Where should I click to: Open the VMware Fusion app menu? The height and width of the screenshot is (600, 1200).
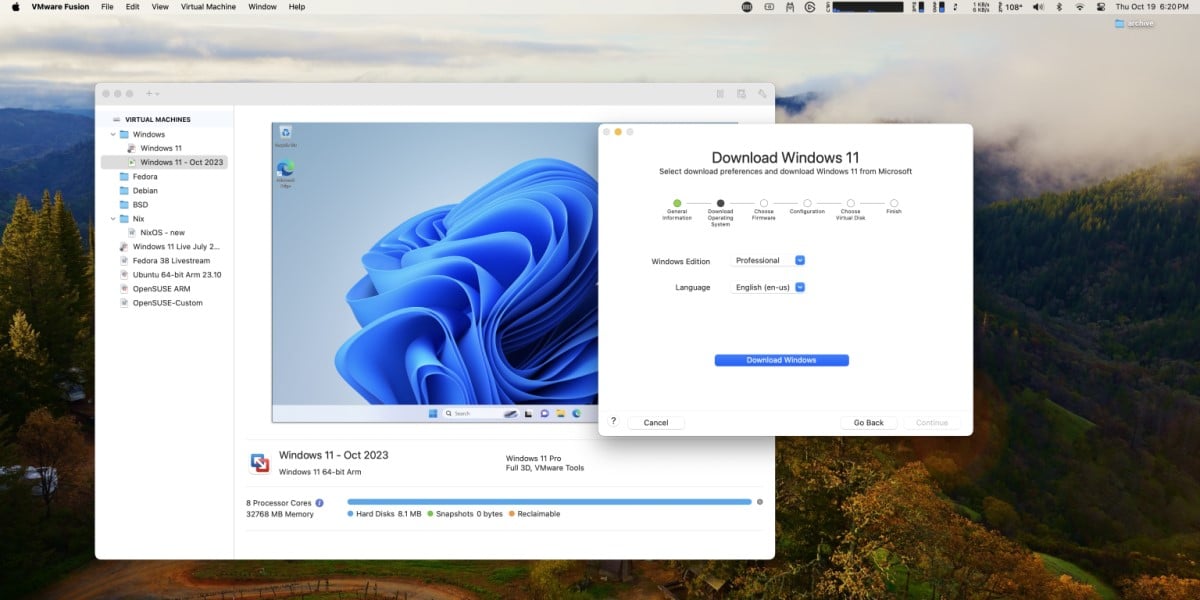(x=61, y=6)
